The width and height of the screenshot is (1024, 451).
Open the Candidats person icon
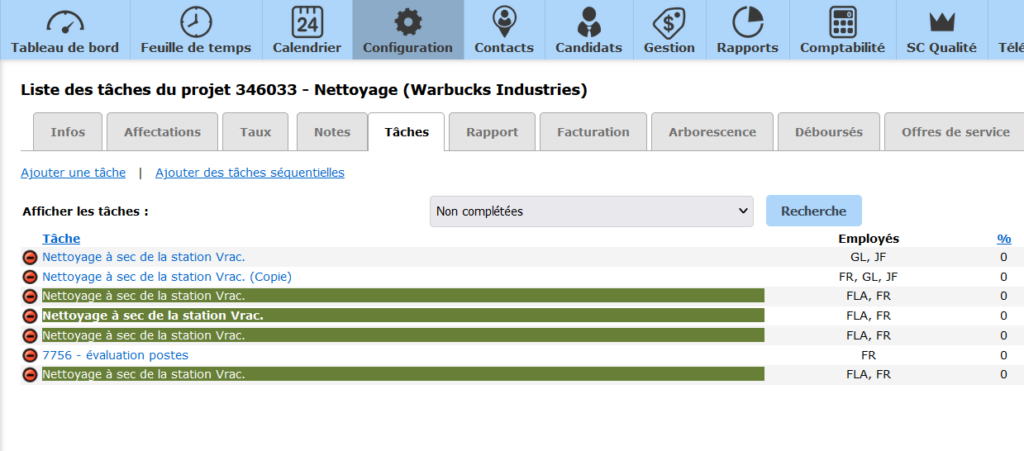pyautogui.click(x=589, y=22)
